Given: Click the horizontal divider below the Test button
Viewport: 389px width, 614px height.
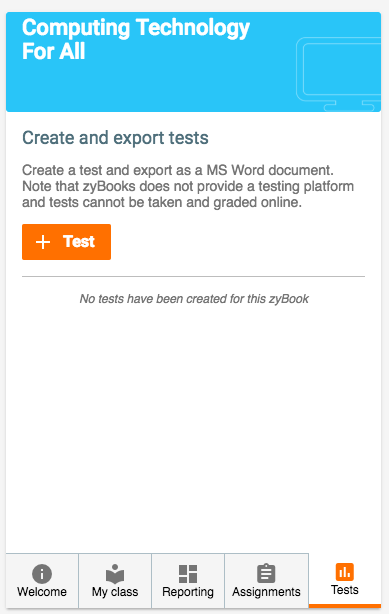Looking at the screenshot, I should [194, 276].
